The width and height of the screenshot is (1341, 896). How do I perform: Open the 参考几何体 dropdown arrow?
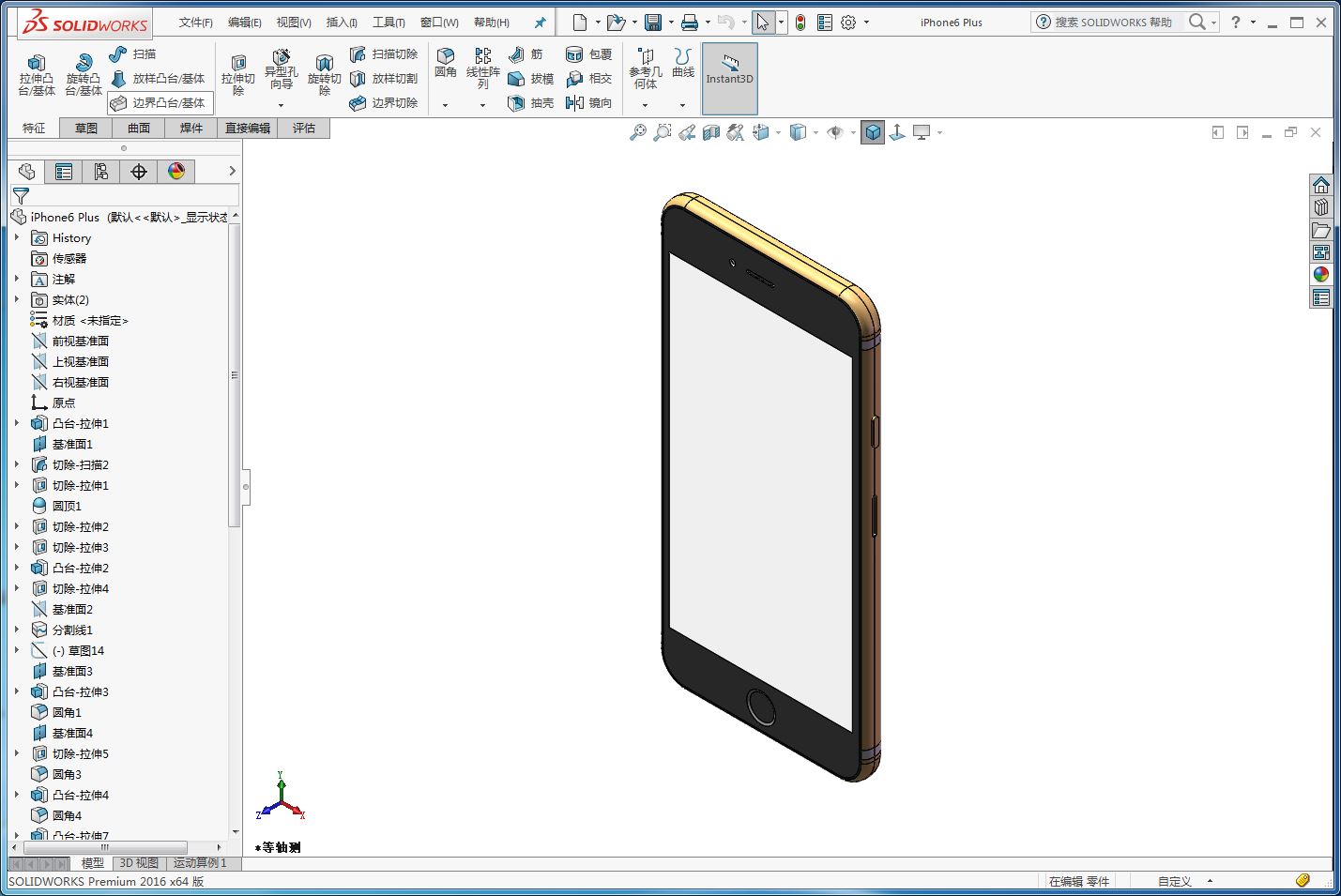pos(646,105)
